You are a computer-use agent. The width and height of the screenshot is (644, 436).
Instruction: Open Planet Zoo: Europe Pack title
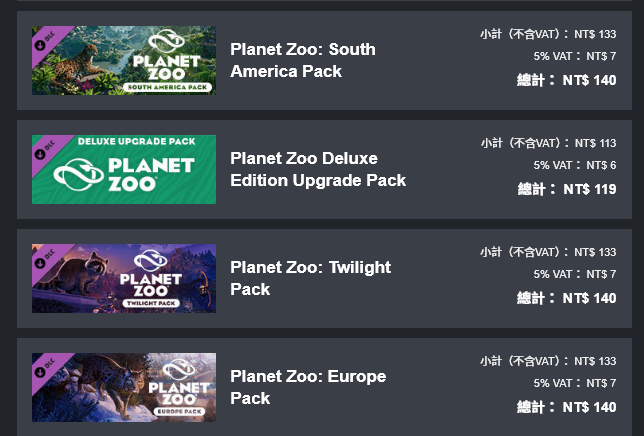(308, 387)
